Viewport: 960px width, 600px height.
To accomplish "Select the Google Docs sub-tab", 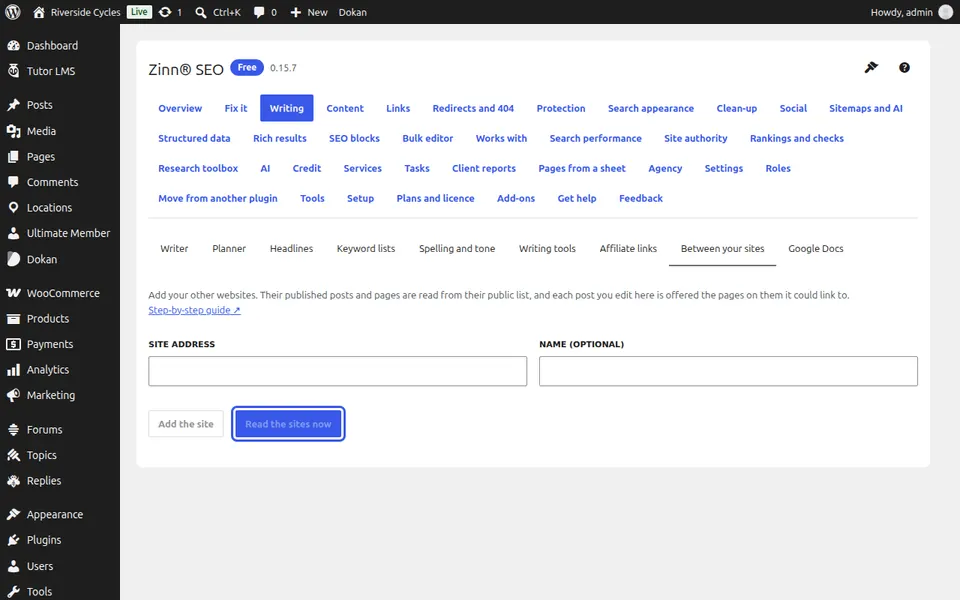I will click(x=816, y=249).
